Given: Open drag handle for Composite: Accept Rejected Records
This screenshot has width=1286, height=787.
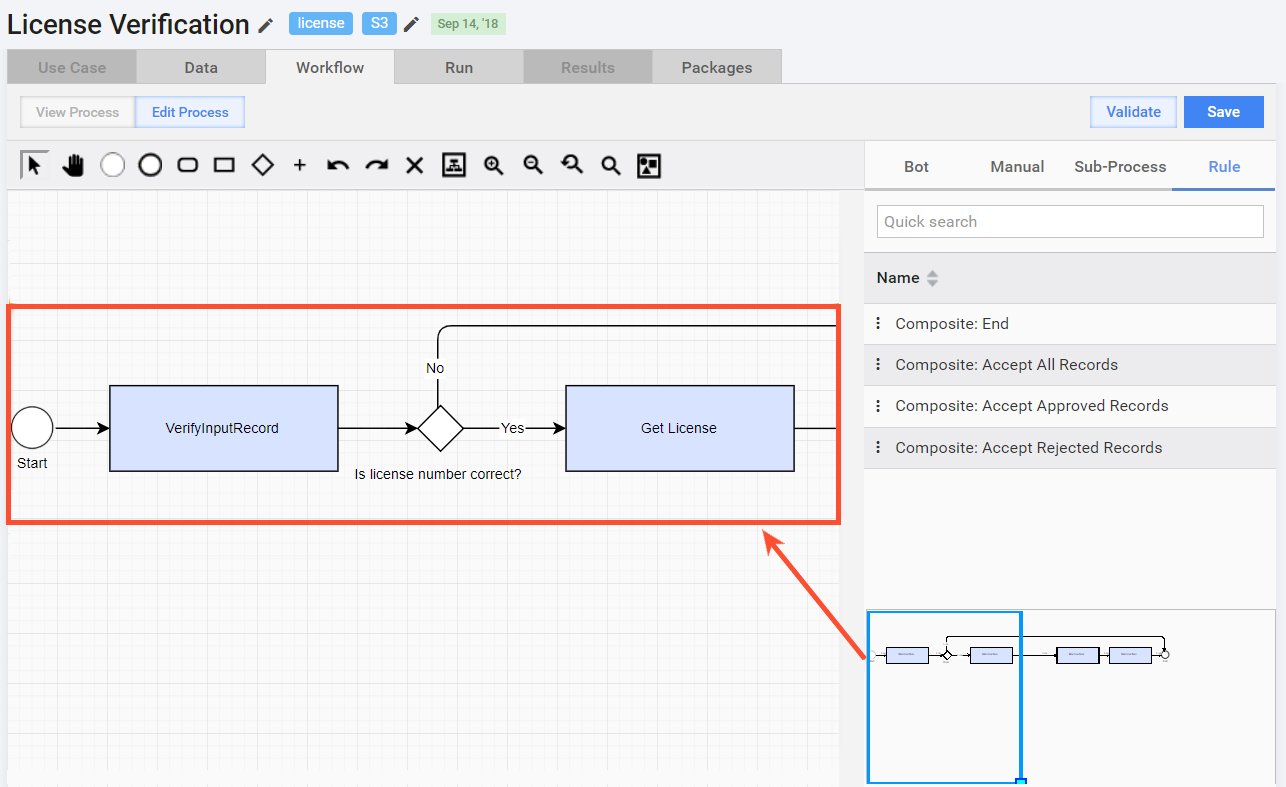Looking at the screenshot, I should 878,447.
